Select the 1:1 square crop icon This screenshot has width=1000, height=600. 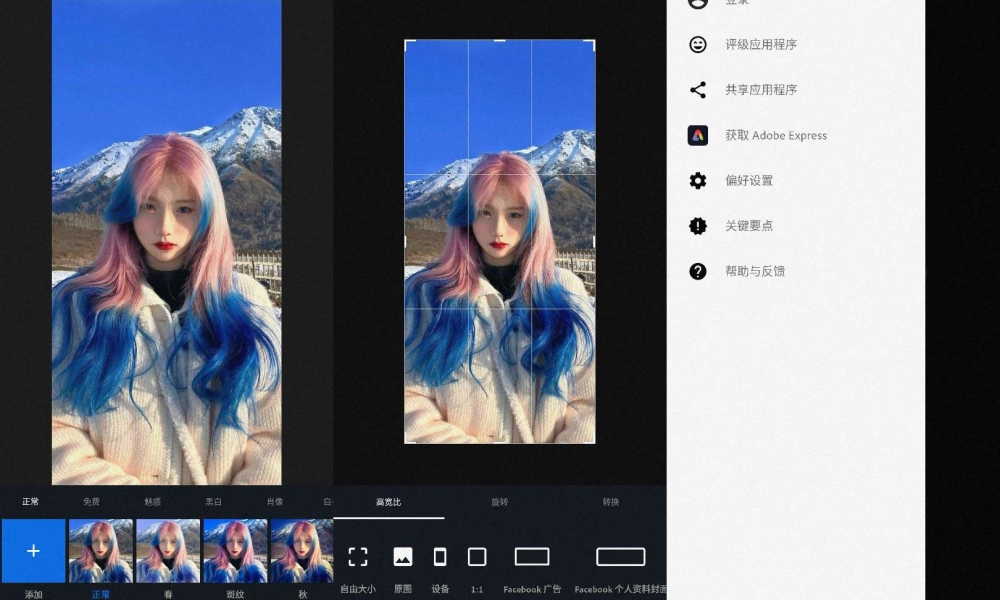pyautogui.click(x=477, y=557)
